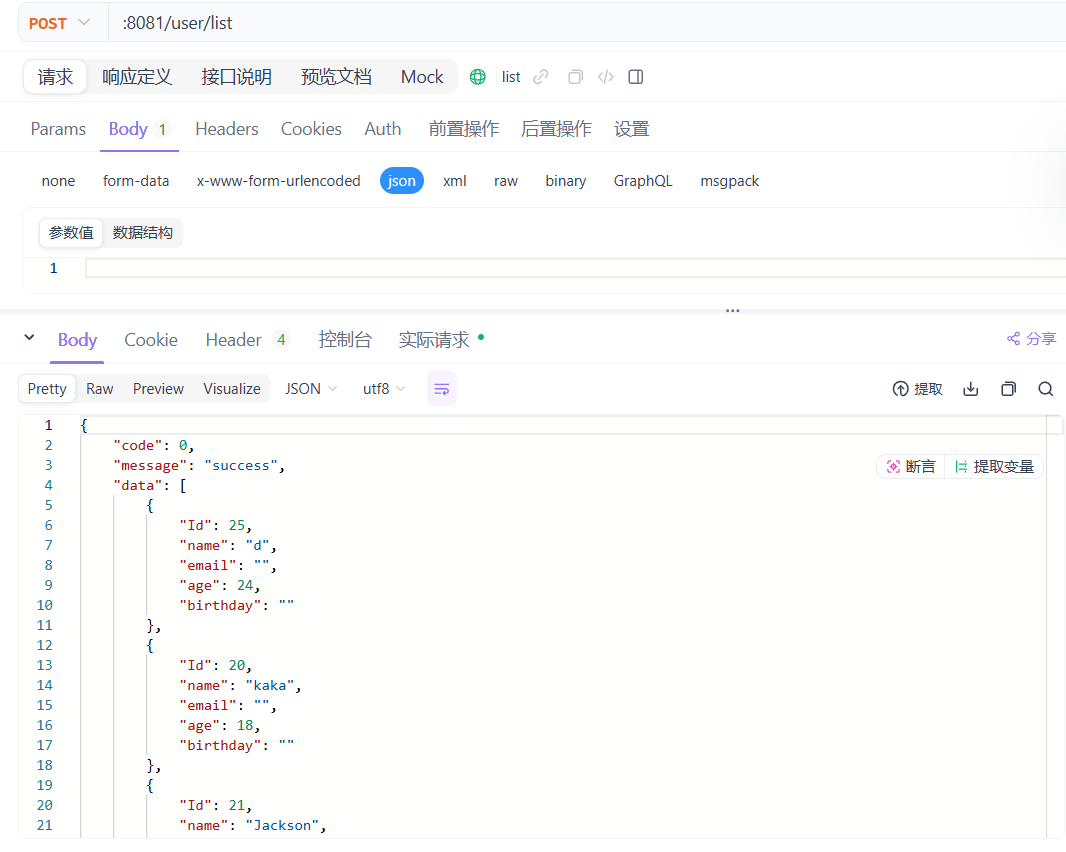The height and width of the screenshot is (852, 1066).
Task: Open the response Cookie tab
Action: [151, 340]
